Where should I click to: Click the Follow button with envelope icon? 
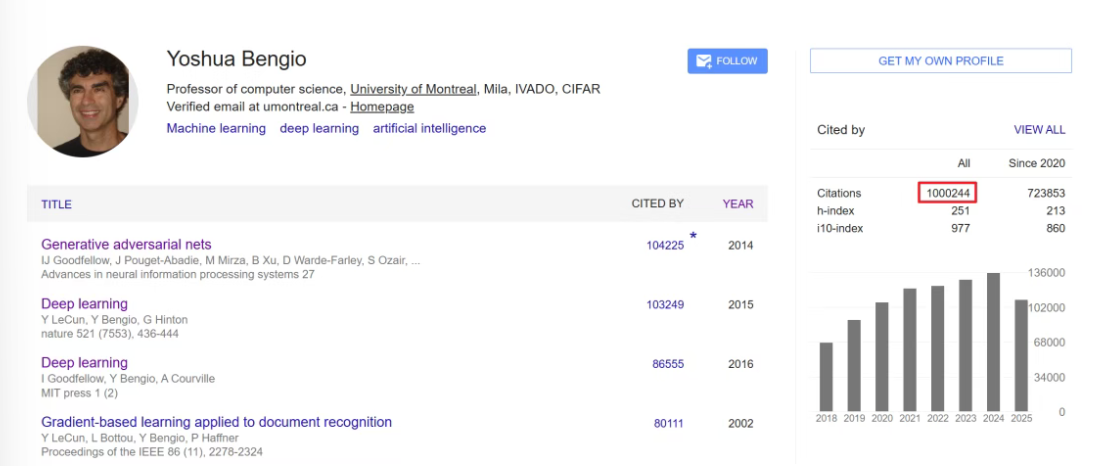(x=727, y=61)
